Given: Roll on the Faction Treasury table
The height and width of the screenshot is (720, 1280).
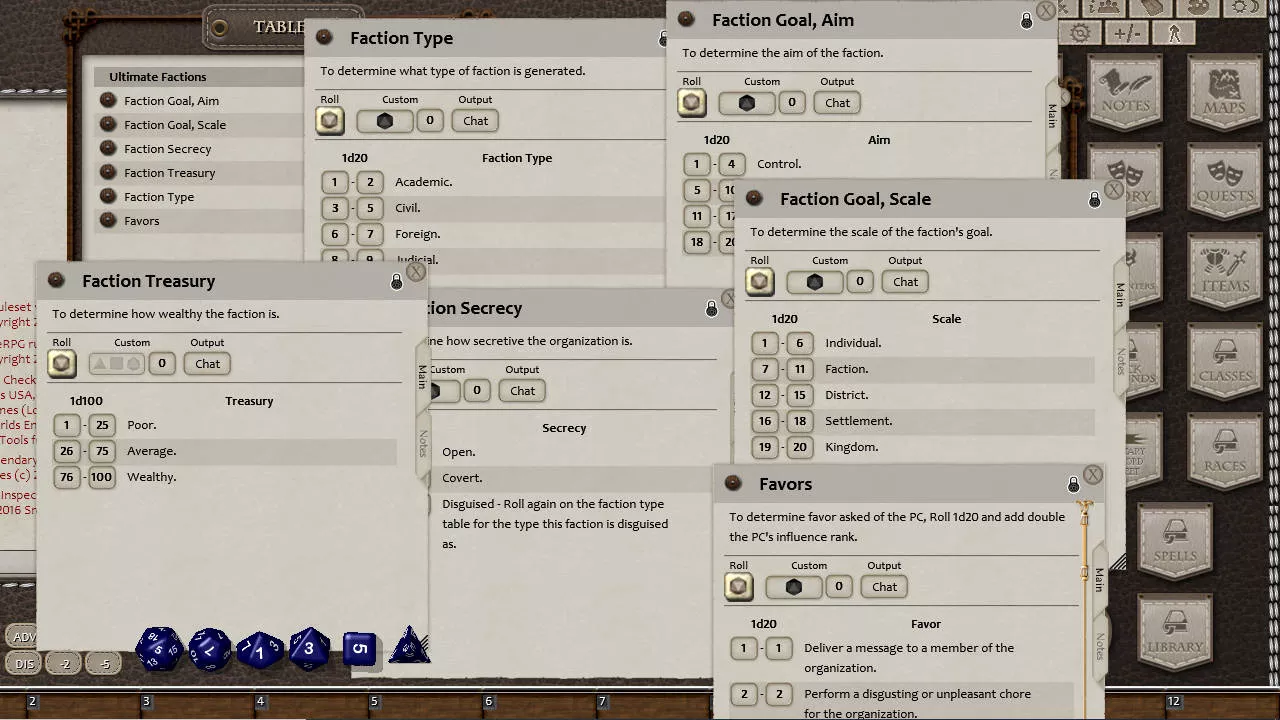Looking at the screenshot, I should tap(62, 364).
